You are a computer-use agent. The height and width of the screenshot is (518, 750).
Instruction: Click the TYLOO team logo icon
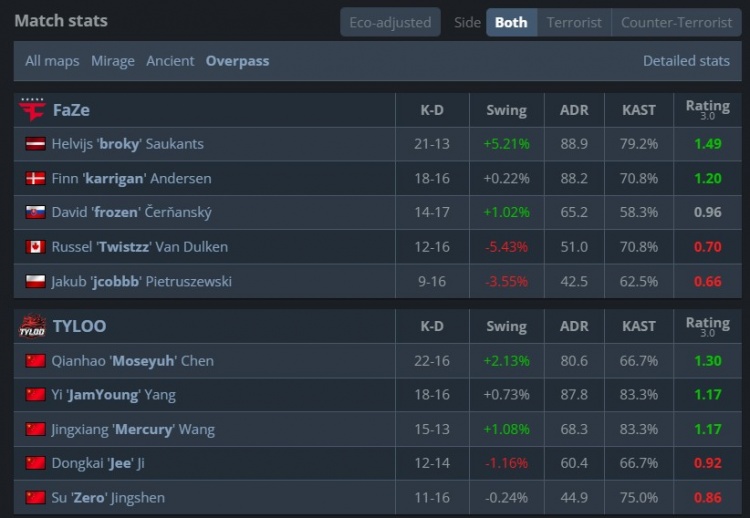tap(32, 326)
